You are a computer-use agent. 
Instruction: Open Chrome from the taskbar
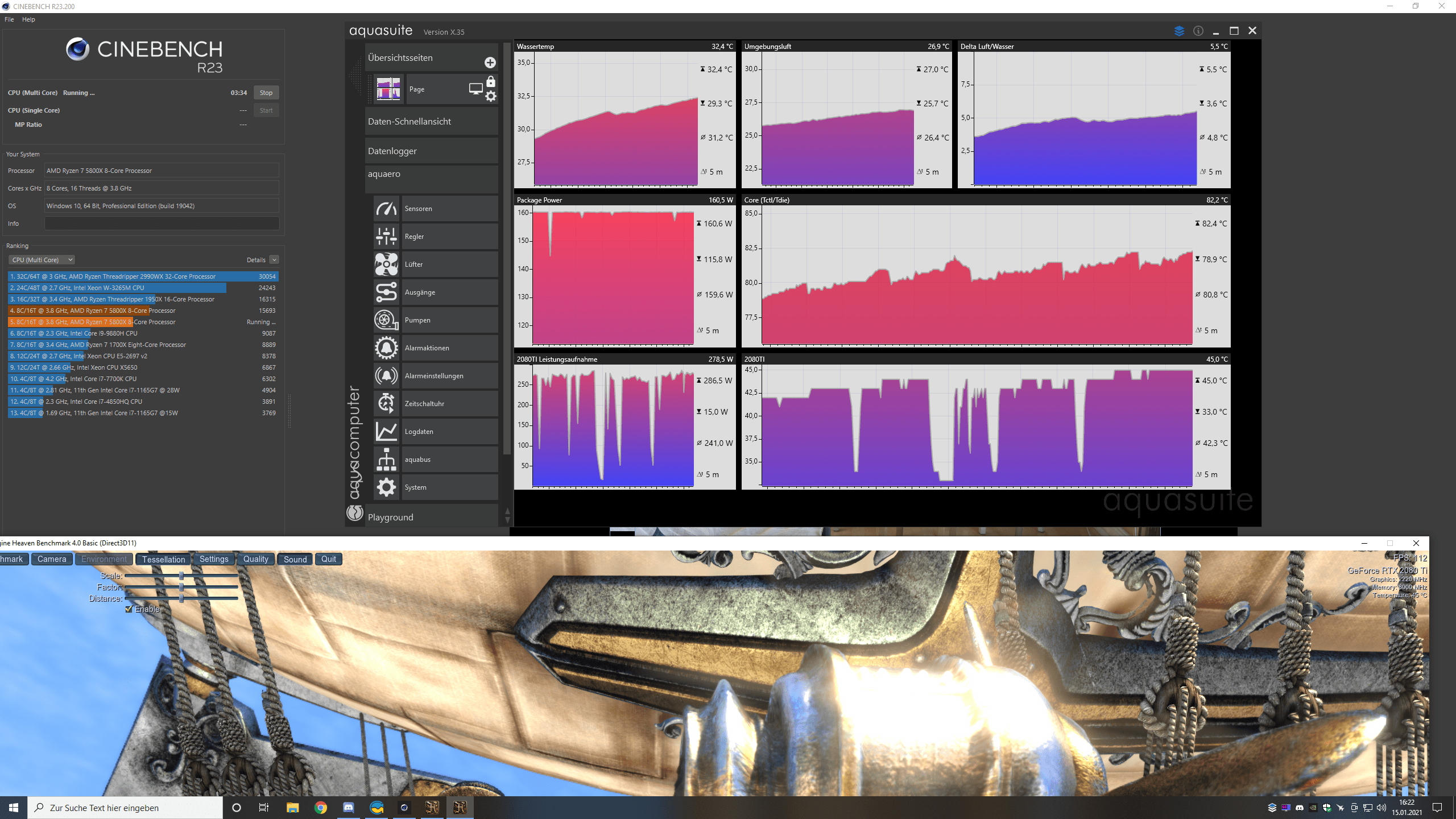click(321, 808)
